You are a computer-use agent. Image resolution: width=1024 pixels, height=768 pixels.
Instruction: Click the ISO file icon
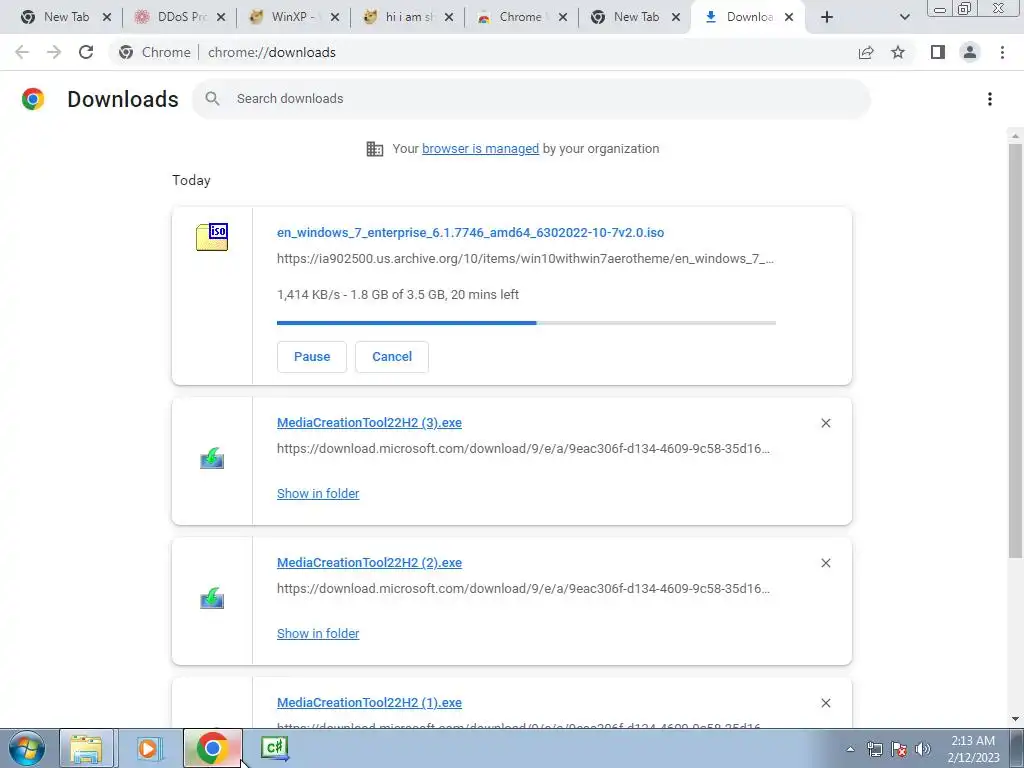click(x=212, y=236)
